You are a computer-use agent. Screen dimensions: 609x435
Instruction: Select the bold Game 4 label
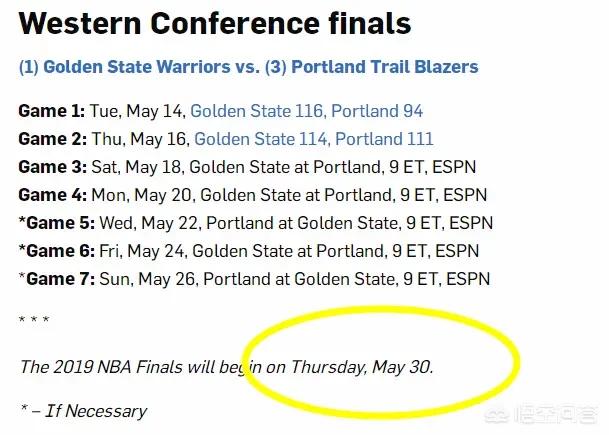[52, 195]
